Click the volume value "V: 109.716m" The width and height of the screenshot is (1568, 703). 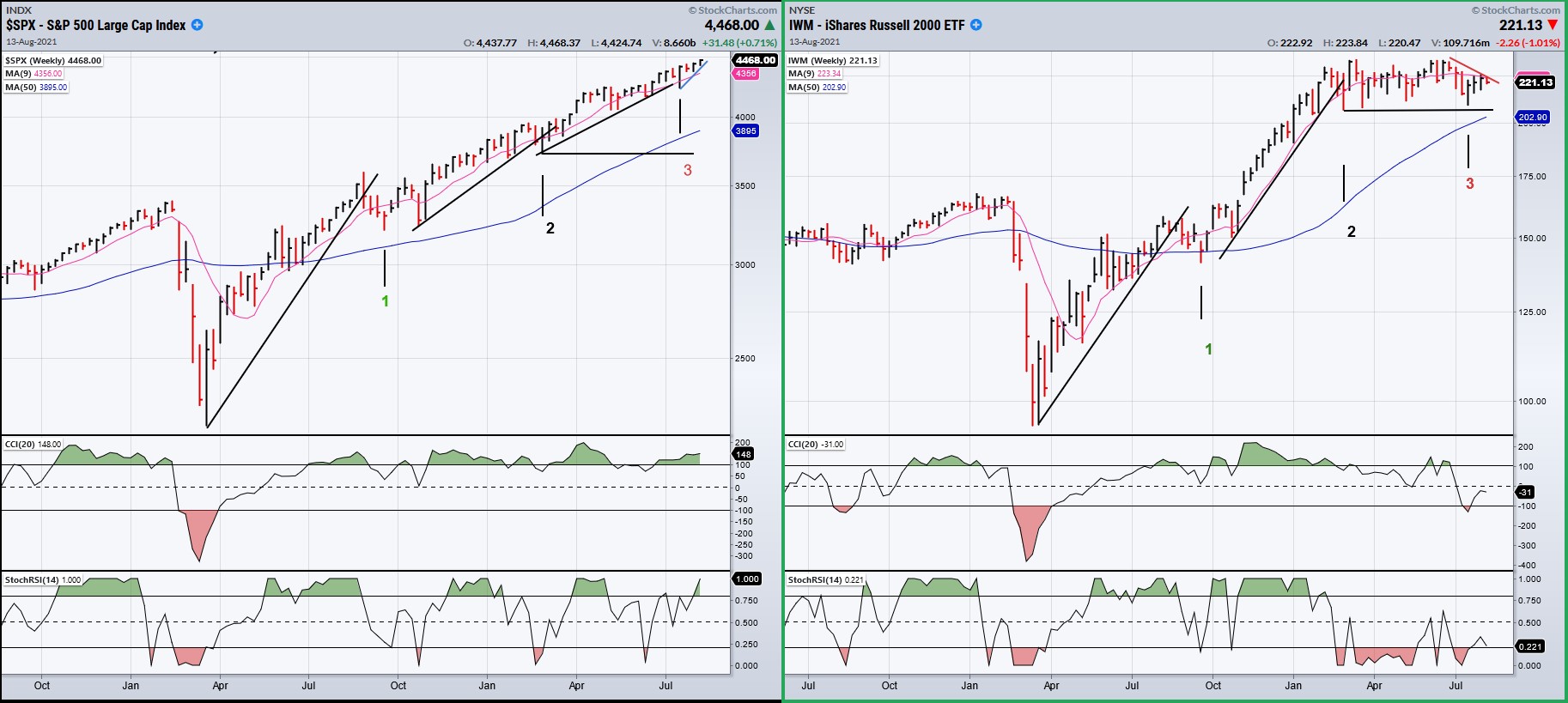click(1461, 43)
